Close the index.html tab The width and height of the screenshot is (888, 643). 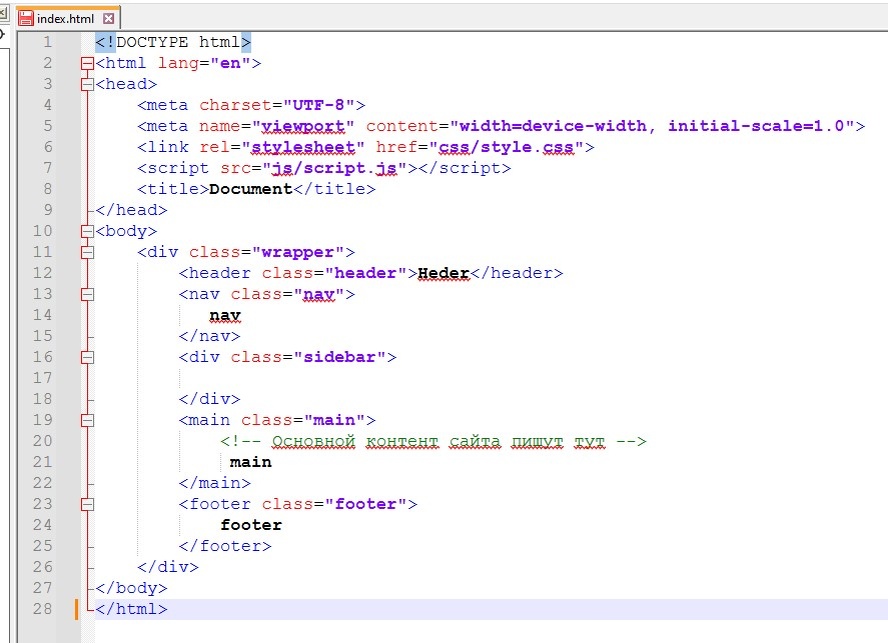click(109, 19)
